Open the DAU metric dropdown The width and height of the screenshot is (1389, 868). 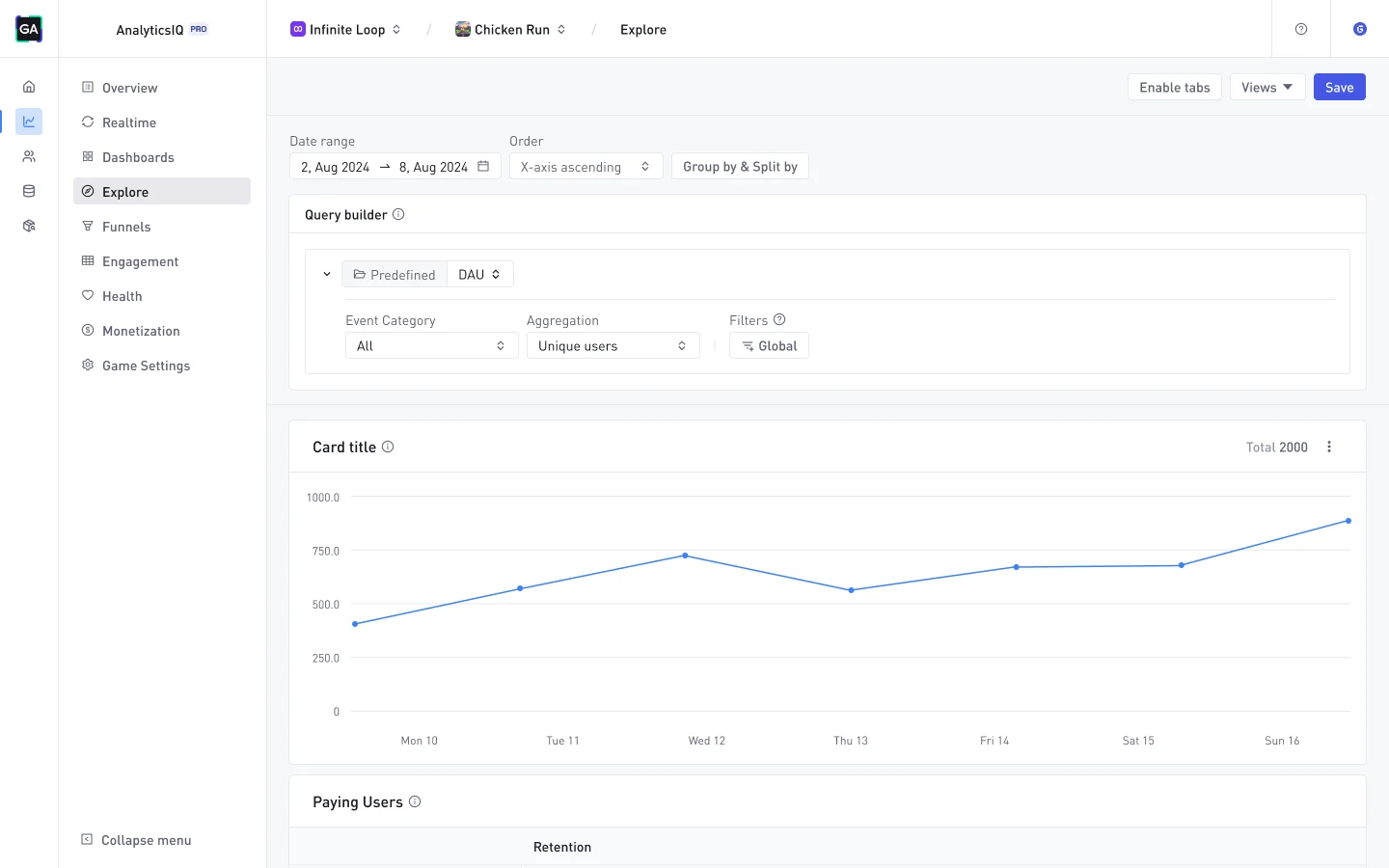coord(479,274)
